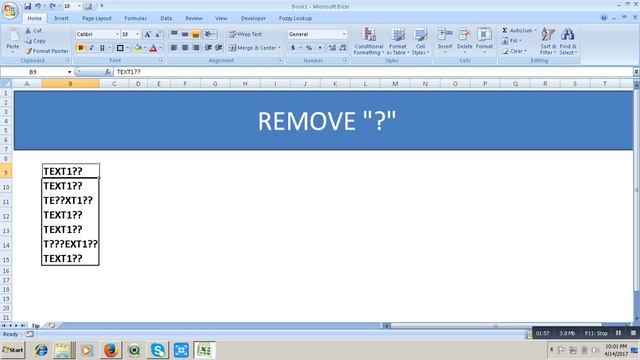Click Merge & Center
640x360 pixels.
pos(252,48)
